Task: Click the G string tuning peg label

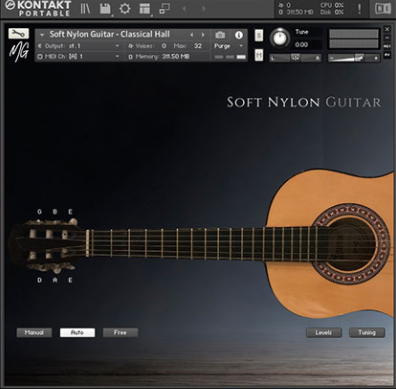Action: point(40,212)
